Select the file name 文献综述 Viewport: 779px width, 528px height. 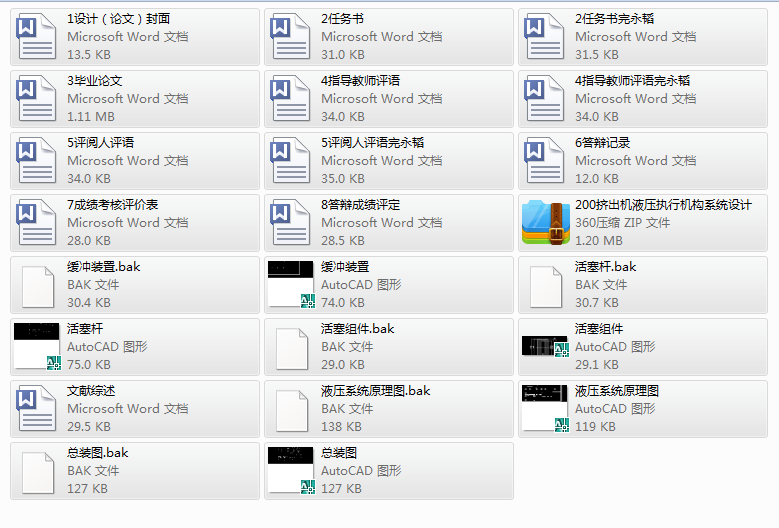91,391
